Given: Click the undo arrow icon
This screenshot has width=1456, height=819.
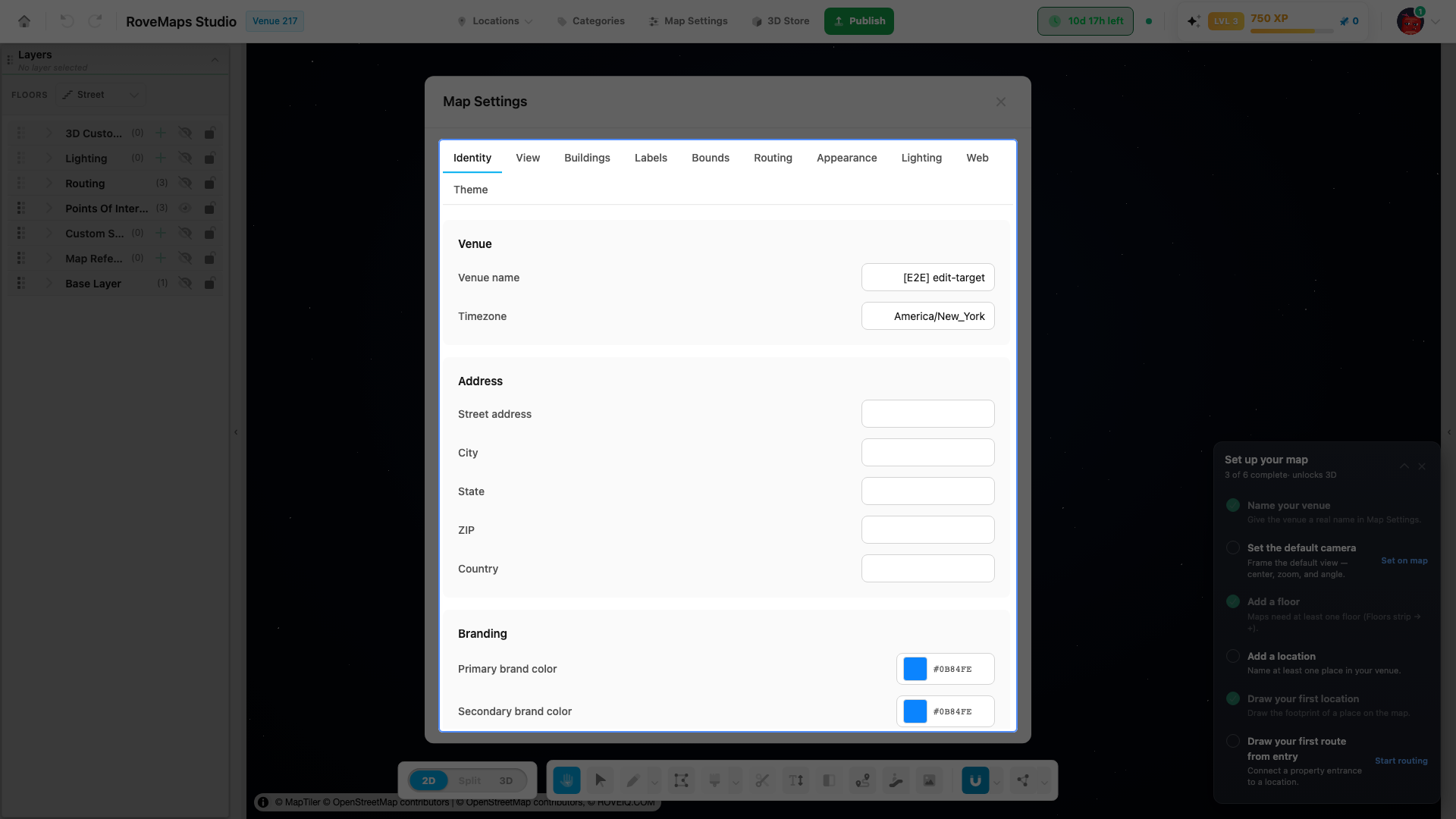Looking at the screenshot, I should click(x=67, y=21).
